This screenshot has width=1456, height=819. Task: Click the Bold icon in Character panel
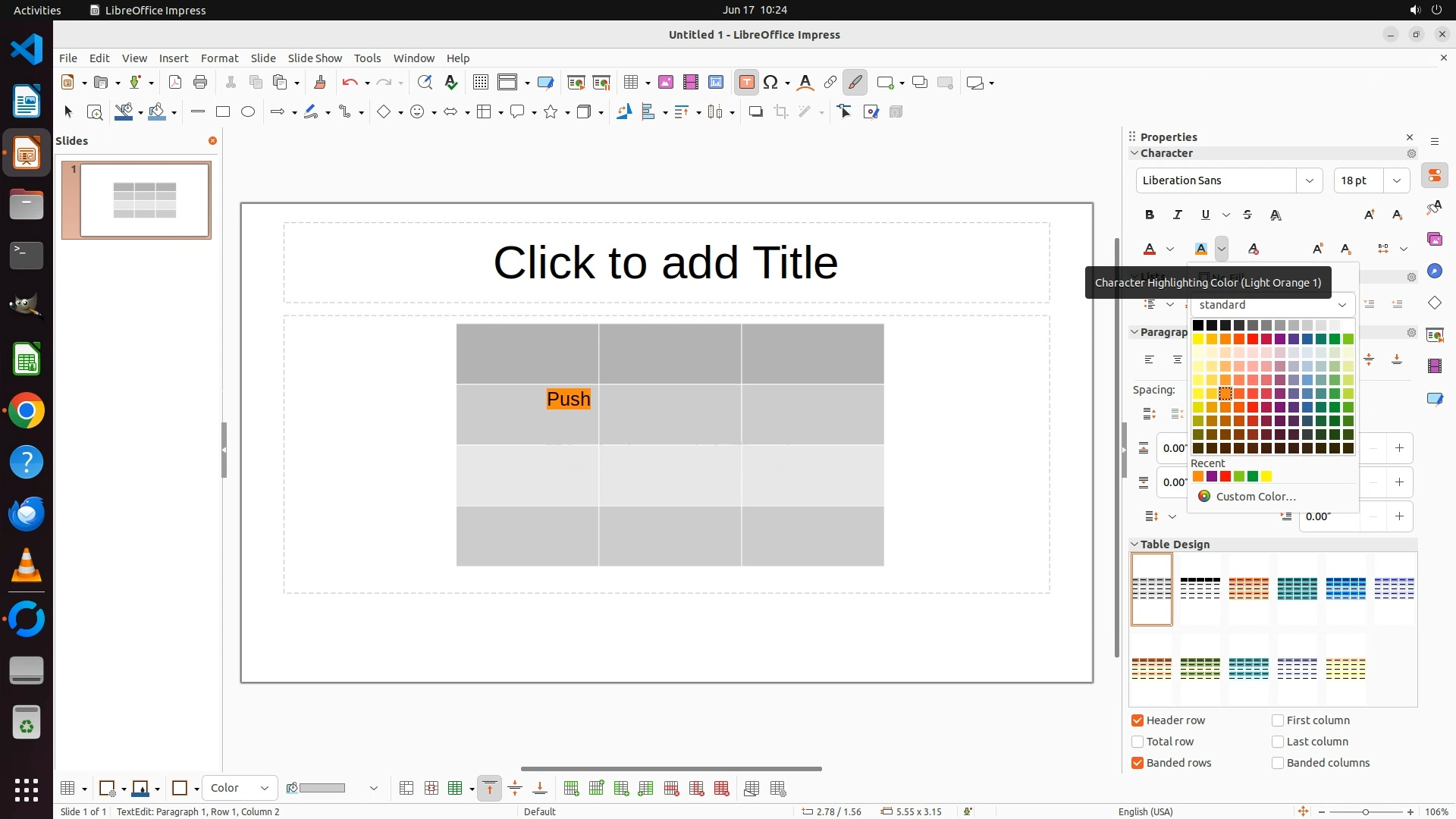click(x=1150, y=215)
